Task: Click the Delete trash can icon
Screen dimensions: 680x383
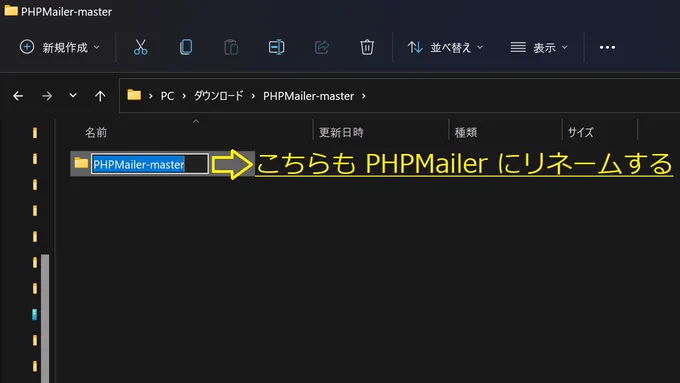Action: [x=367, y=47]
